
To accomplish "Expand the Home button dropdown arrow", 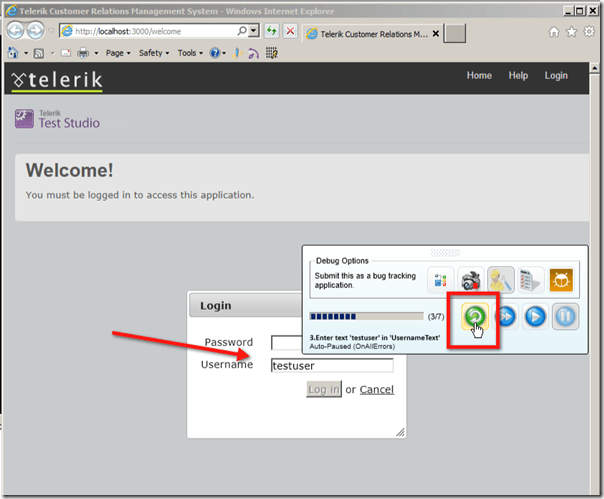I will (26, 53).
